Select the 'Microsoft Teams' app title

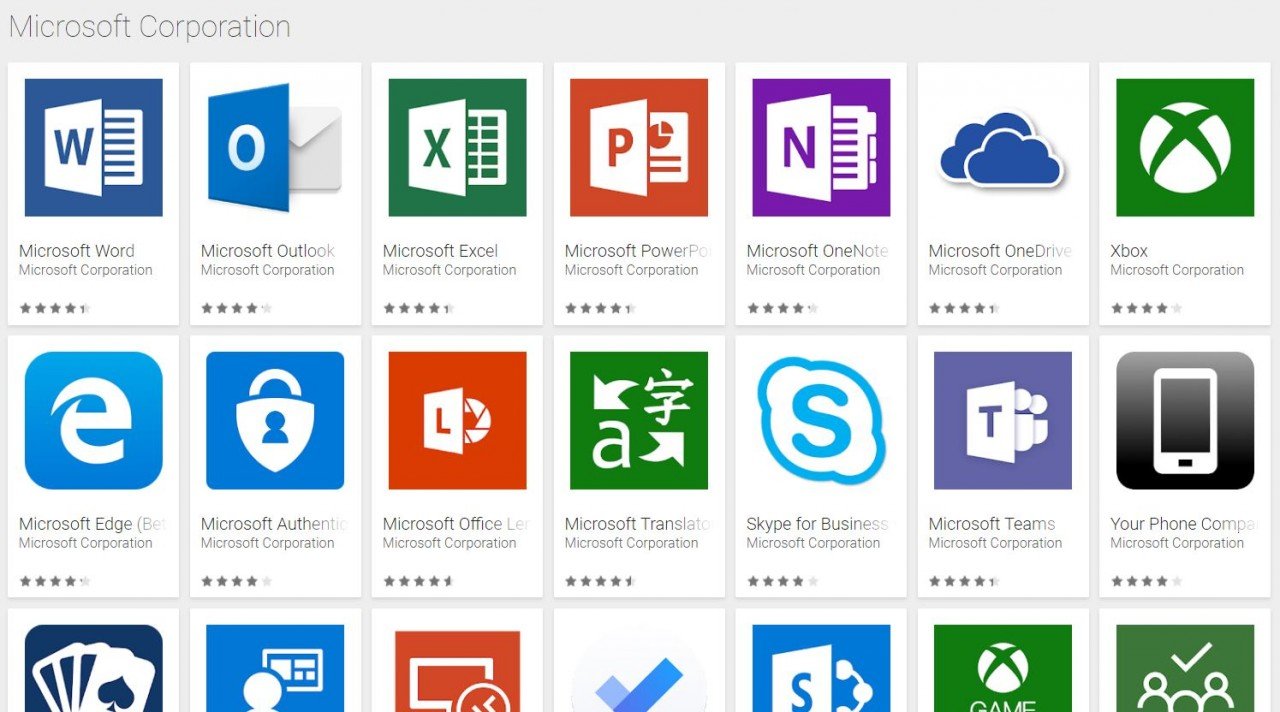pyautogui.click(x=992, y=524)
